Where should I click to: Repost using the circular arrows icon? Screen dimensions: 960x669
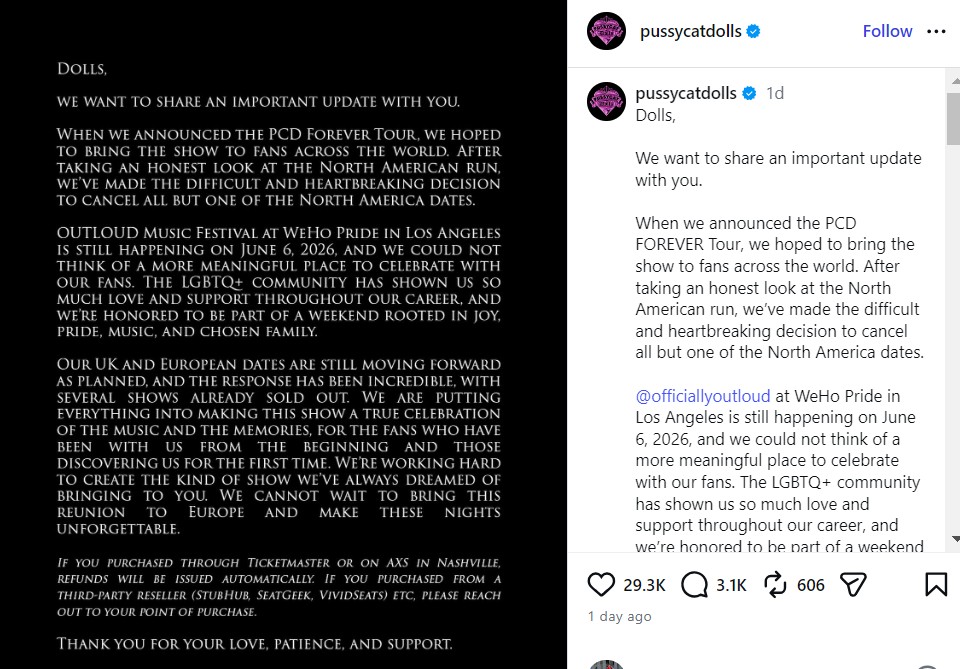point(775,585)
